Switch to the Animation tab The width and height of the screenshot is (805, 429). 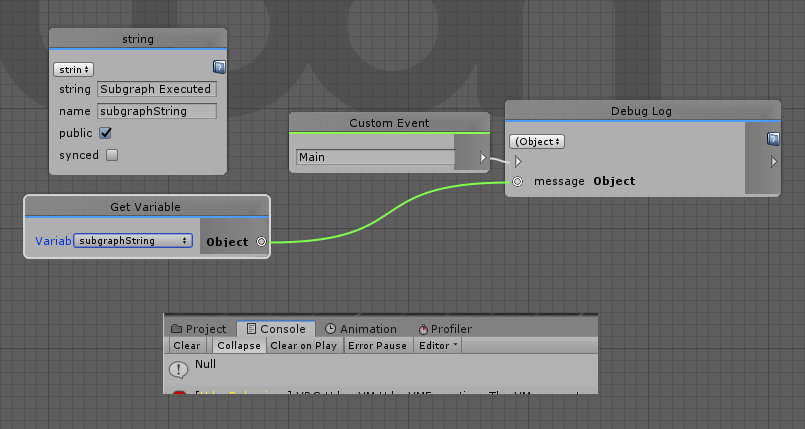(x=360, y=329)
